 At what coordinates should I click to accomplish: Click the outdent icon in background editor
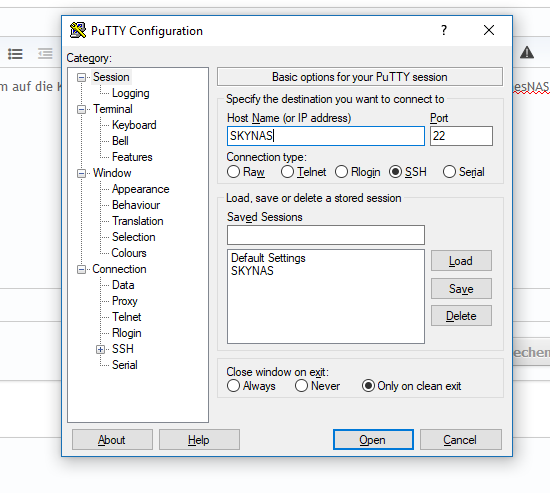45,54
